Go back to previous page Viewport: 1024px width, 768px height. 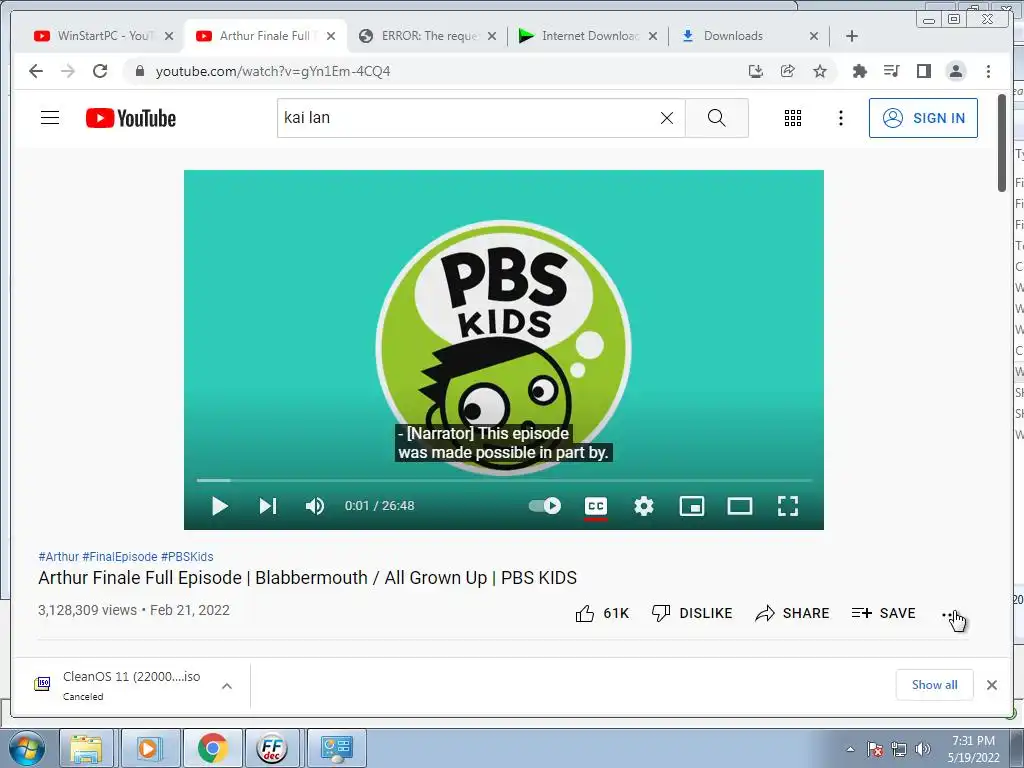[36, 71]
